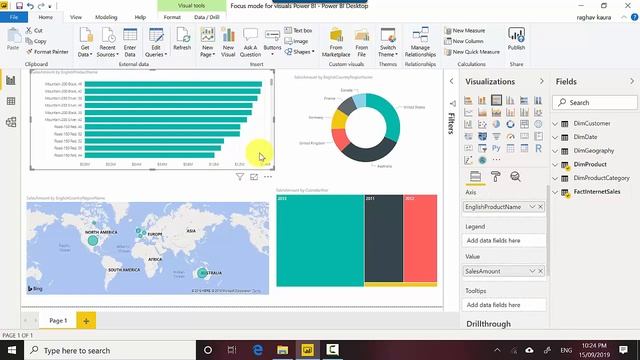
Task: Switch to Data view in left sidebar
Action: 11,101
